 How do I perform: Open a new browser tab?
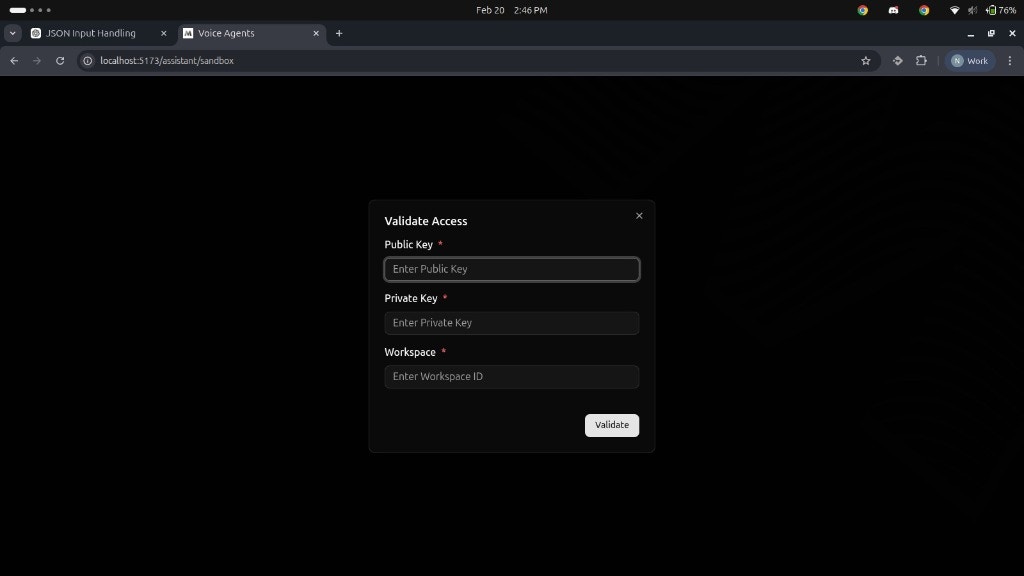(339, 33)
